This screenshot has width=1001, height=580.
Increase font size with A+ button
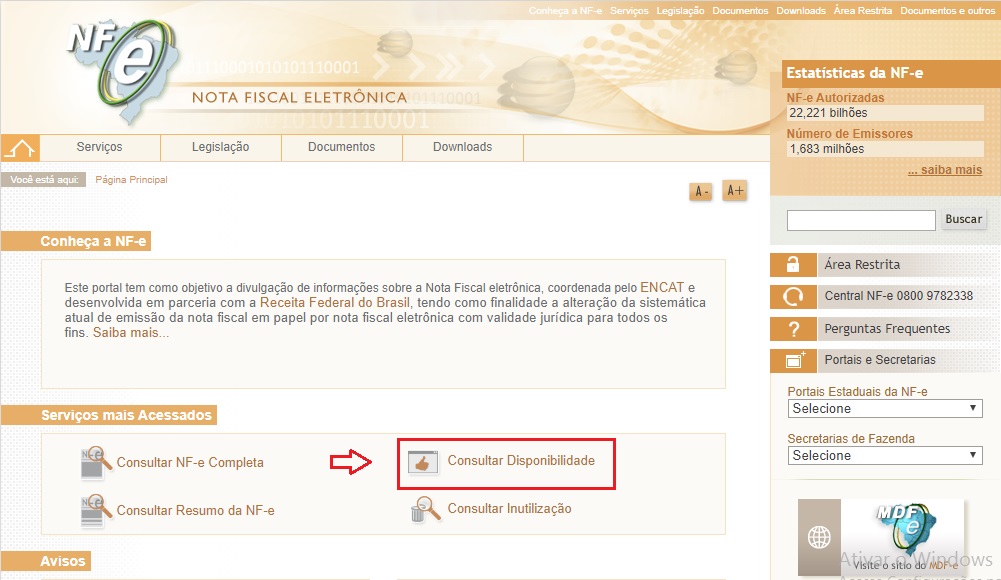tap(735, 191)
